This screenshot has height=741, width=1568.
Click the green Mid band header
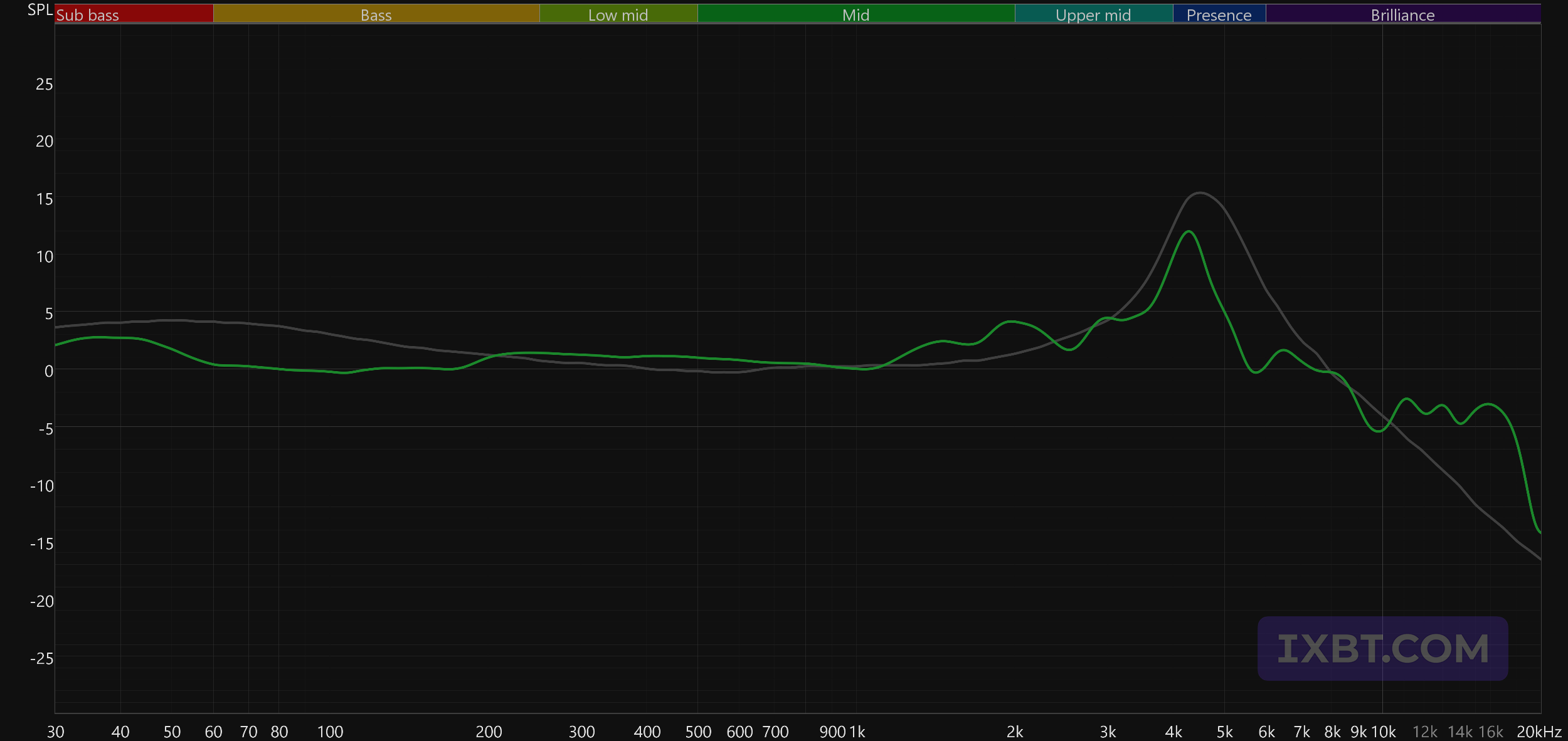point(856,14)
